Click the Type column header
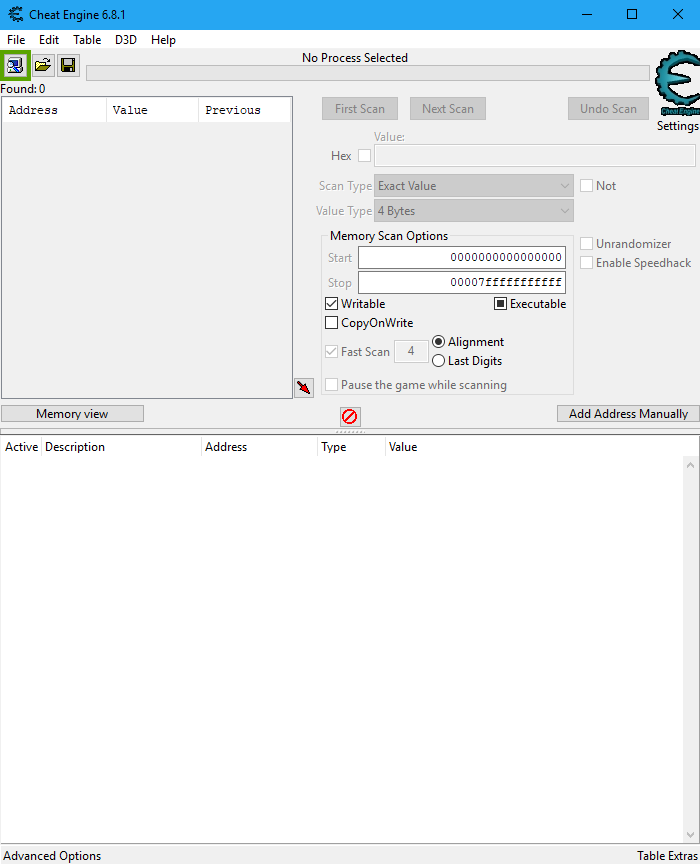700x864 pixels. (x=351, y=447)
